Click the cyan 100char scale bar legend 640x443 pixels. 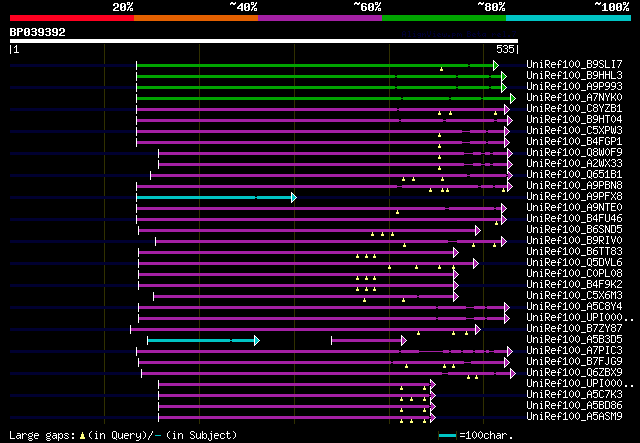(x=447, y=436)
